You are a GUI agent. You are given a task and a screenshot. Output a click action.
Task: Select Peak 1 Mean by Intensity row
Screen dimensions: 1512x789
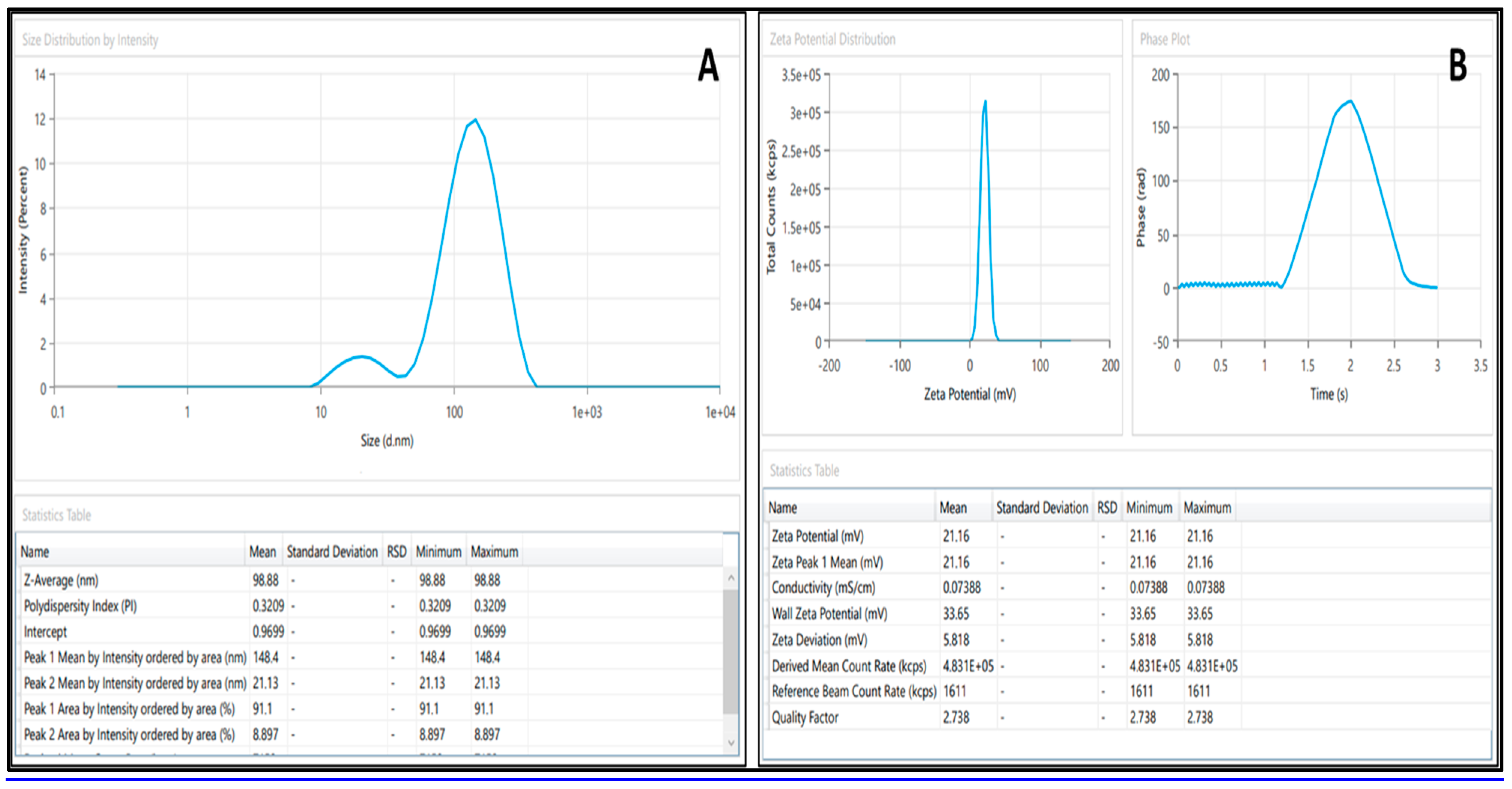click(134, 657)
